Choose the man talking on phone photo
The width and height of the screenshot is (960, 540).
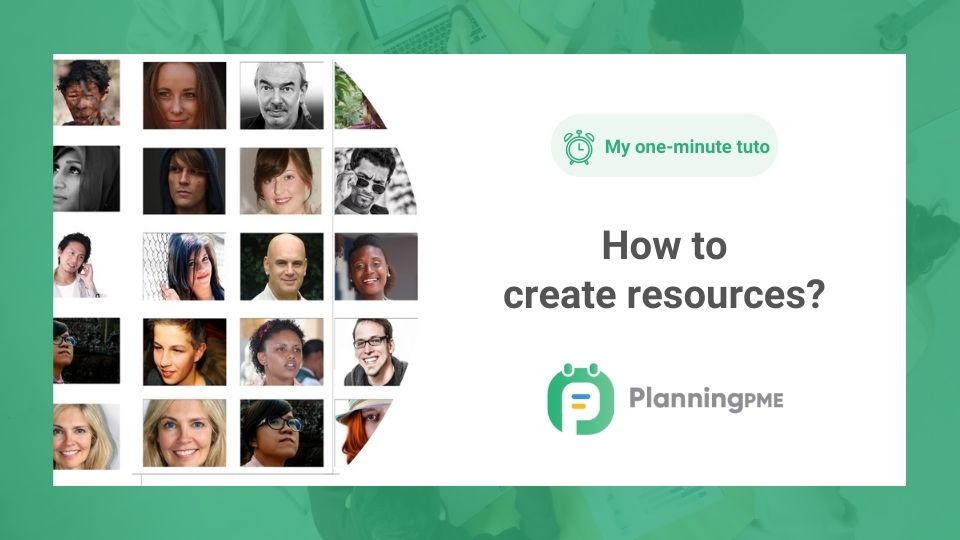pyautogui.click(x=80, y=266)
